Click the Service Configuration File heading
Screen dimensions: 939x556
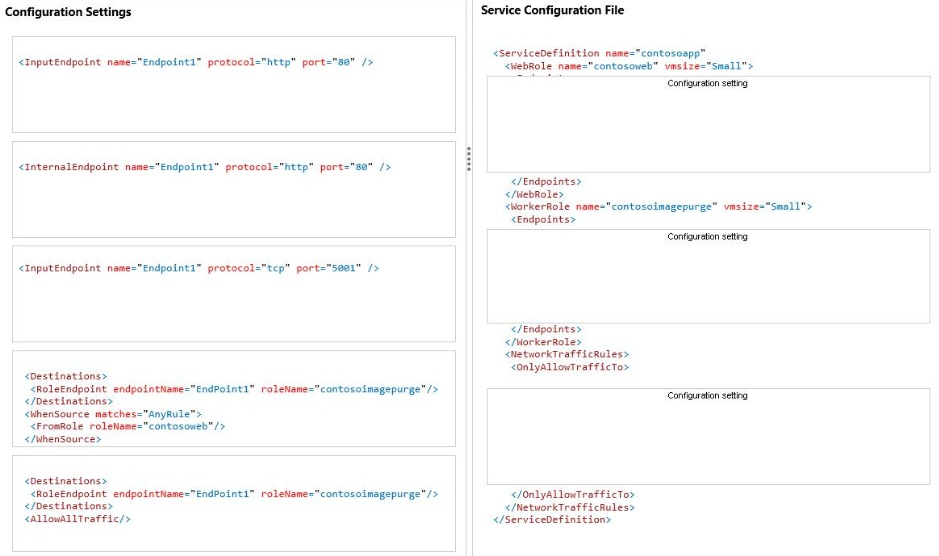[x=552, y=10]
